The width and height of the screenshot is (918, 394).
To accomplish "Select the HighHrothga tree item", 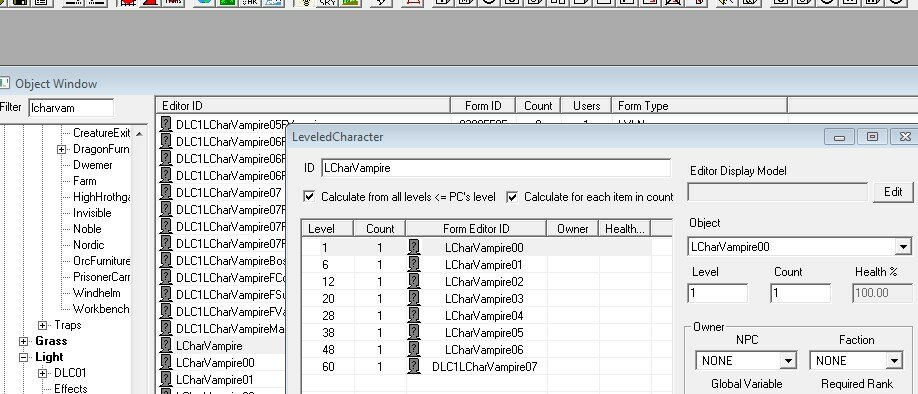I will [x=101, y=197].
